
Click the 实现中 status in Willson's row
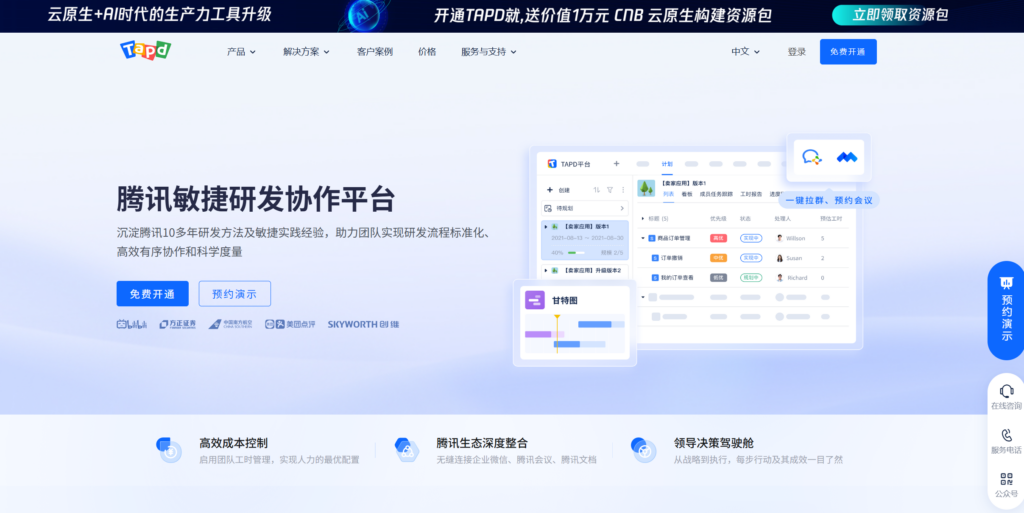[x=751, y=238]
